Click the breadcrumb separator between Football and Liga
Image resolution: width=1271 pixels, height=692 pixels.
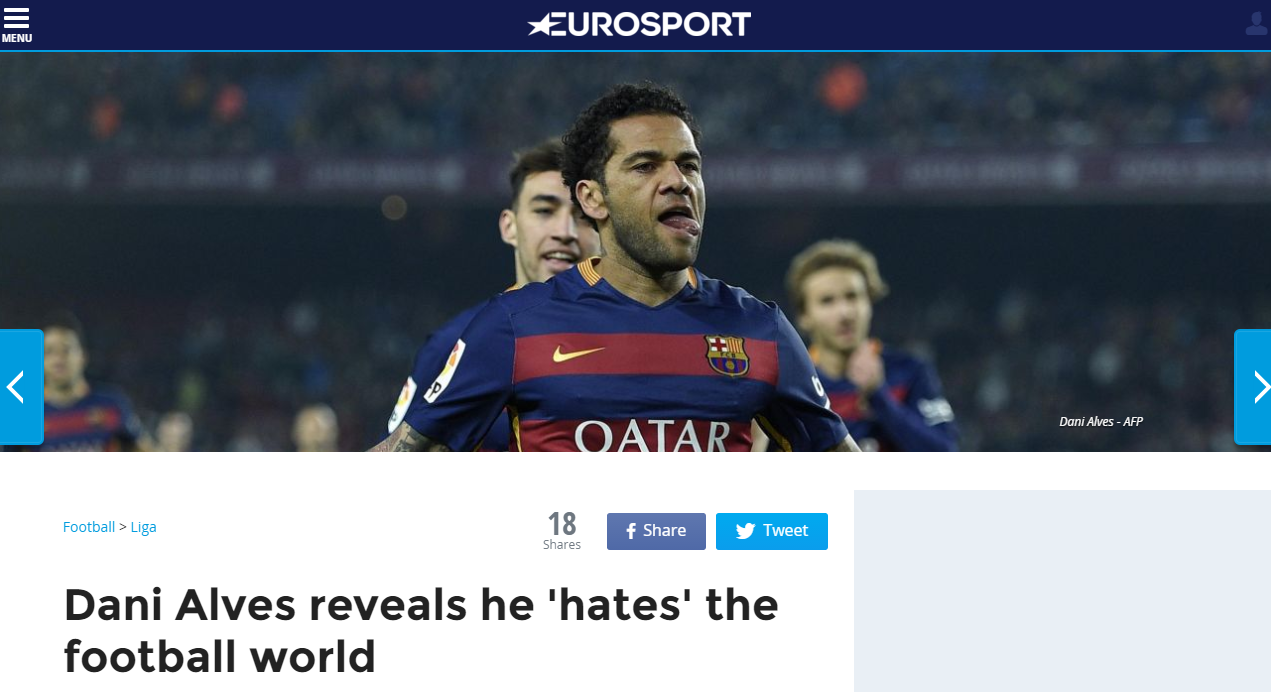coord(123,527)
